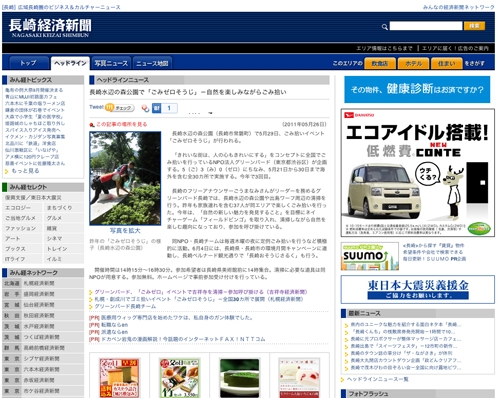The height and width of the screenshot is (398, 500).
Task: Click the 長崎経済新聞 logo
Action: (50, 28)
